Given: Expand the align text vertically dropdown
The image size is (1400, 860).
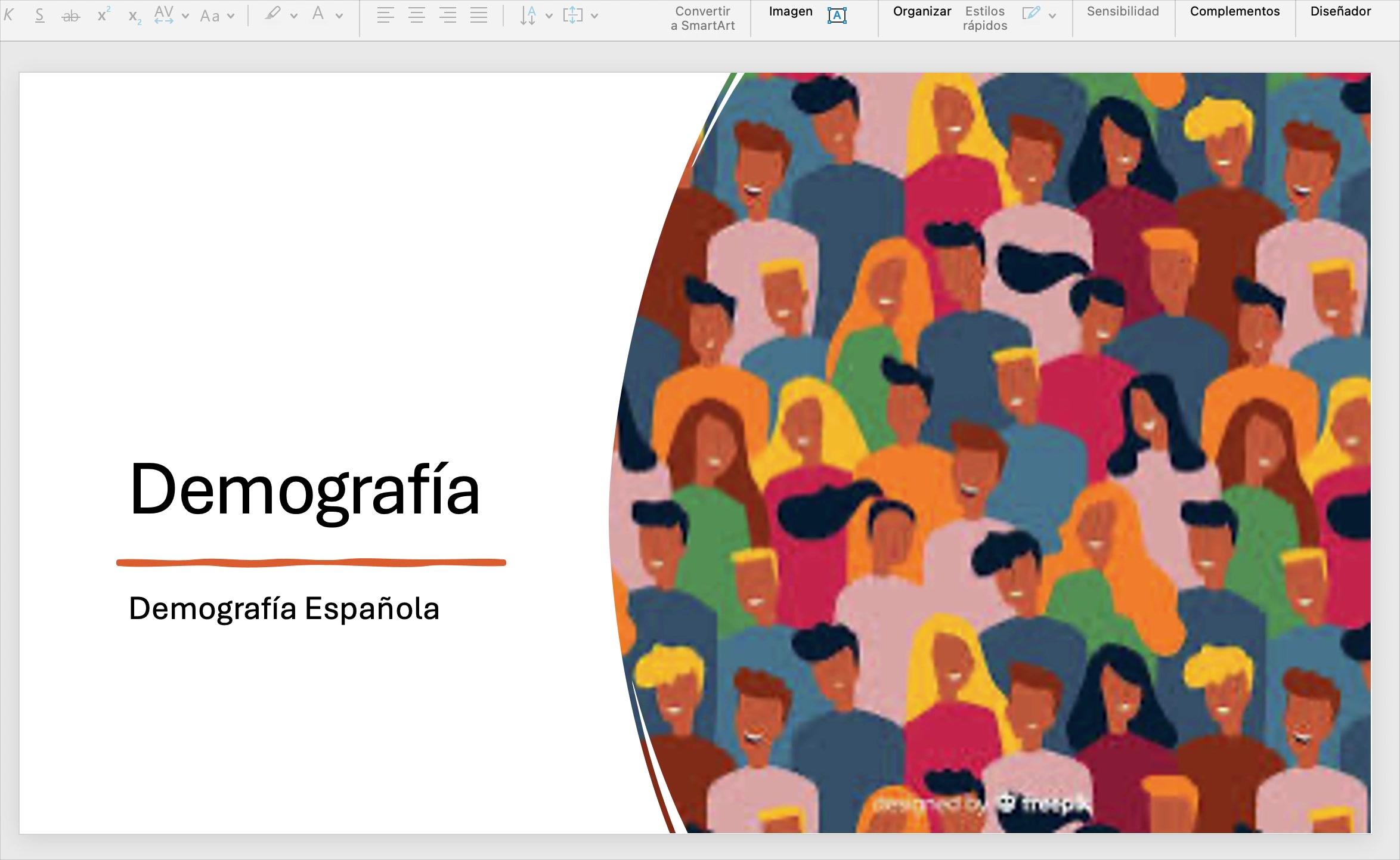Looking at the screenshot, I should tap(594, 16).
